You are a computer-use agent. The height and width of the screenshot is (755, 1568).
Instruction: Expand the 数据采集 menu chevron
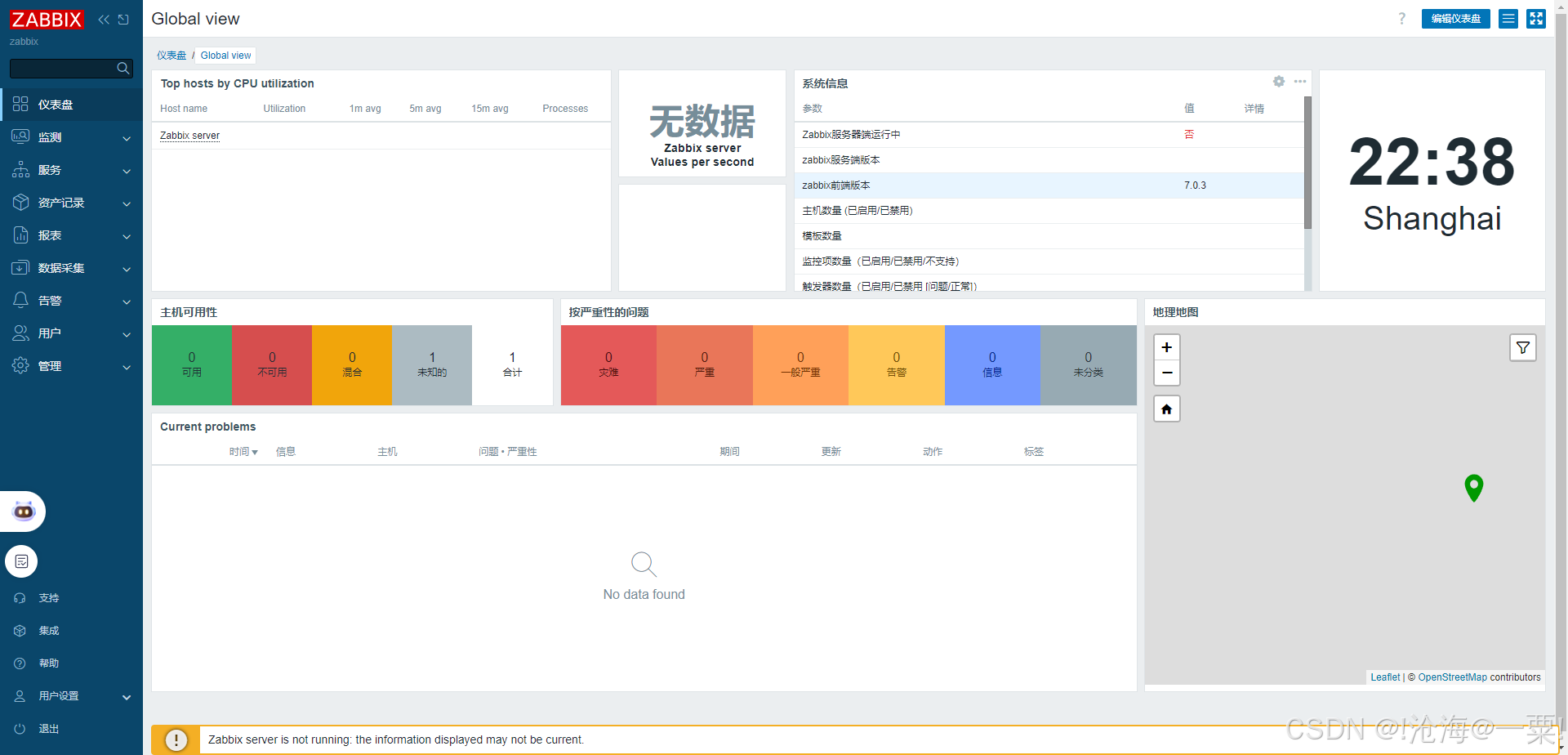[127, 269]
